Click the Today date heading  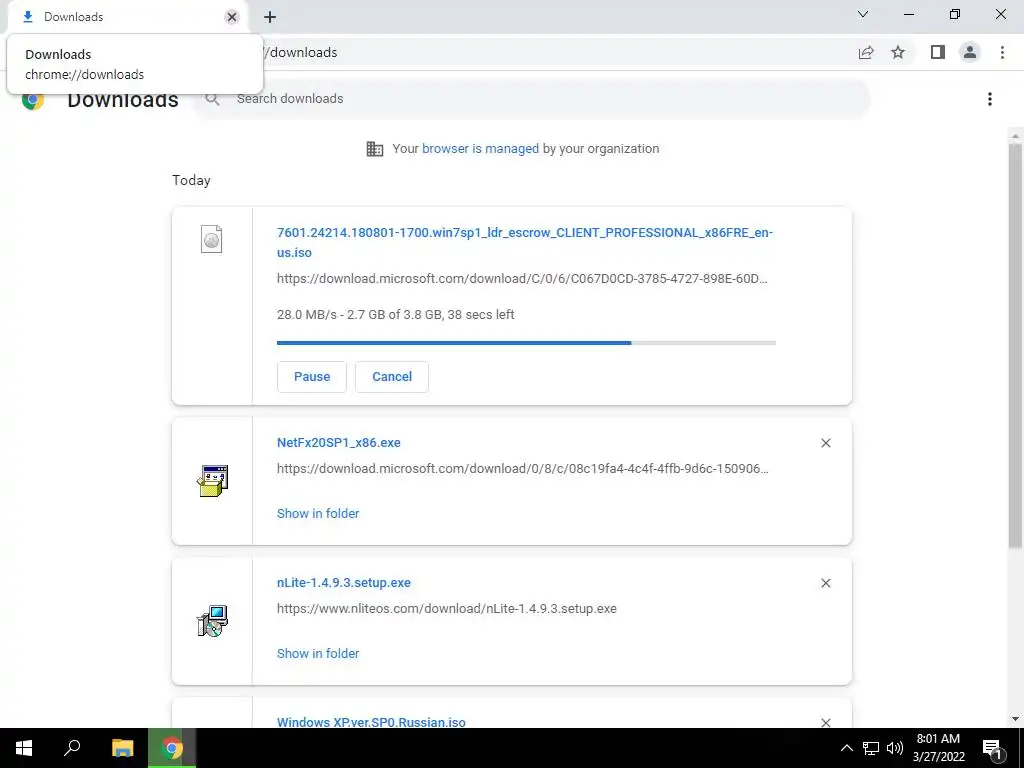[x=191, y=180]
